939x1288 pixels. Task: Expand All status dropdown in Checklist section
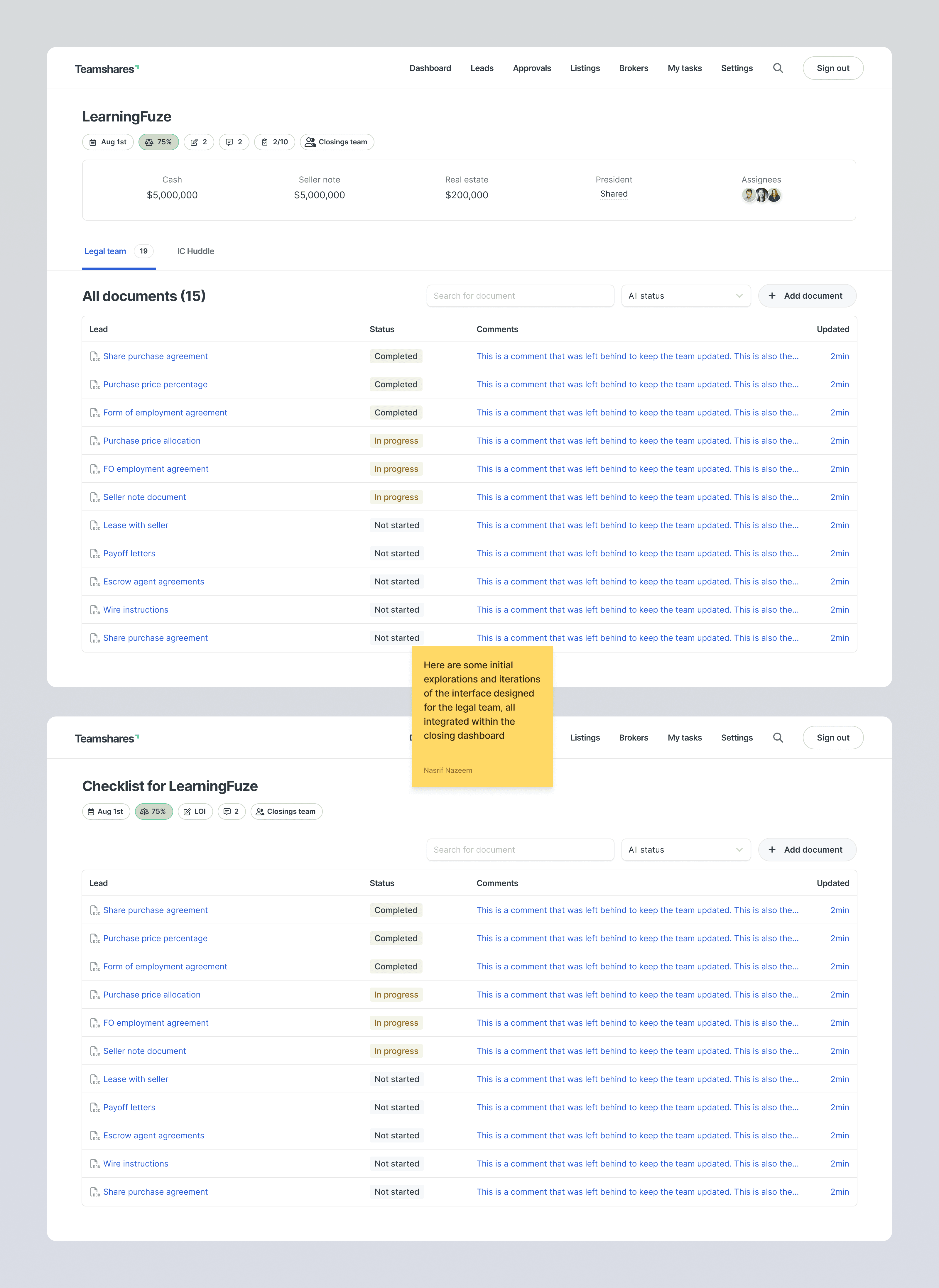tap(685, 850)
